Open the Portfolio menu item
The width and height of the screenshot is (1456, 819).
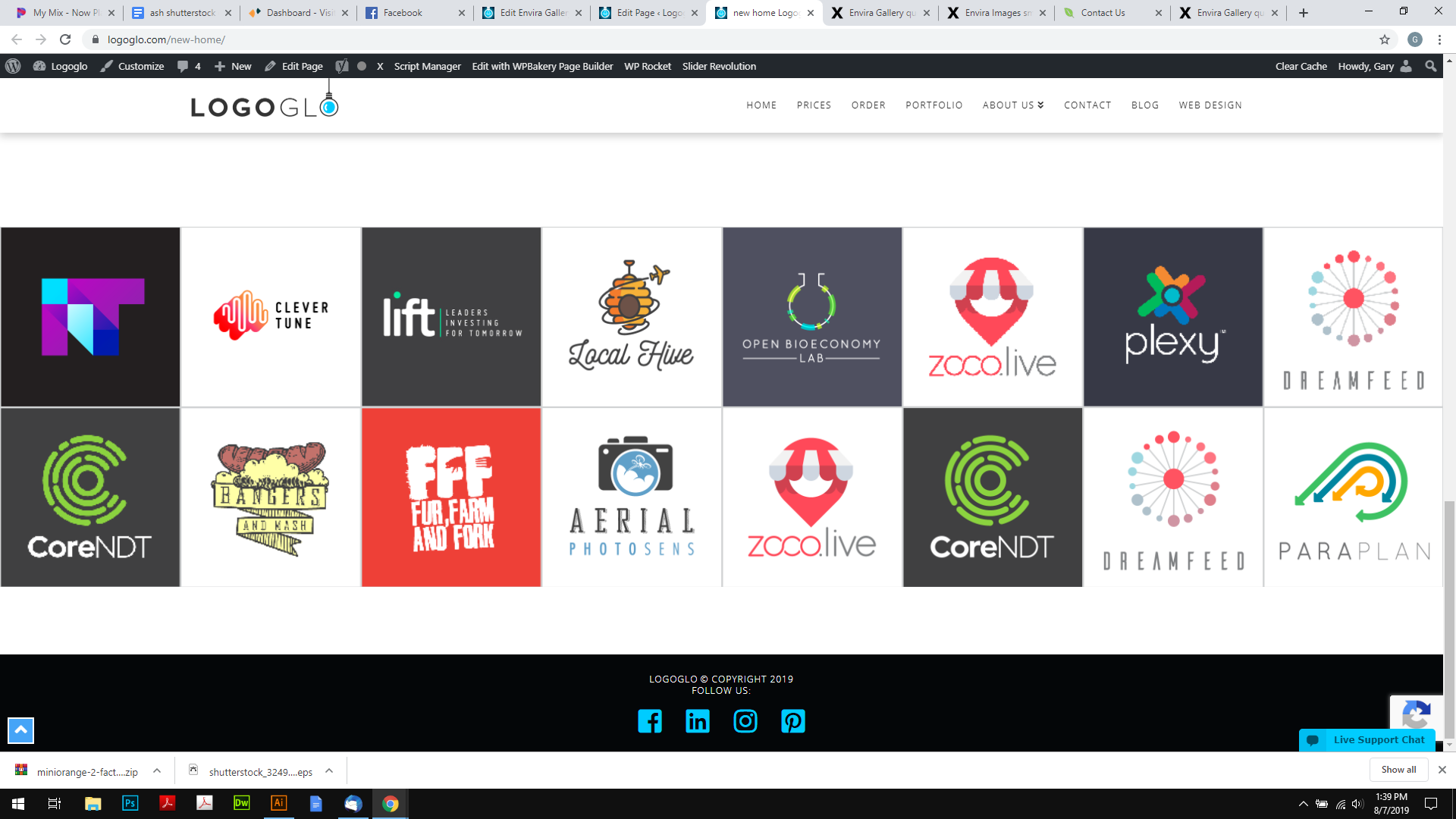pyautogui.click(x=934, y=105)
